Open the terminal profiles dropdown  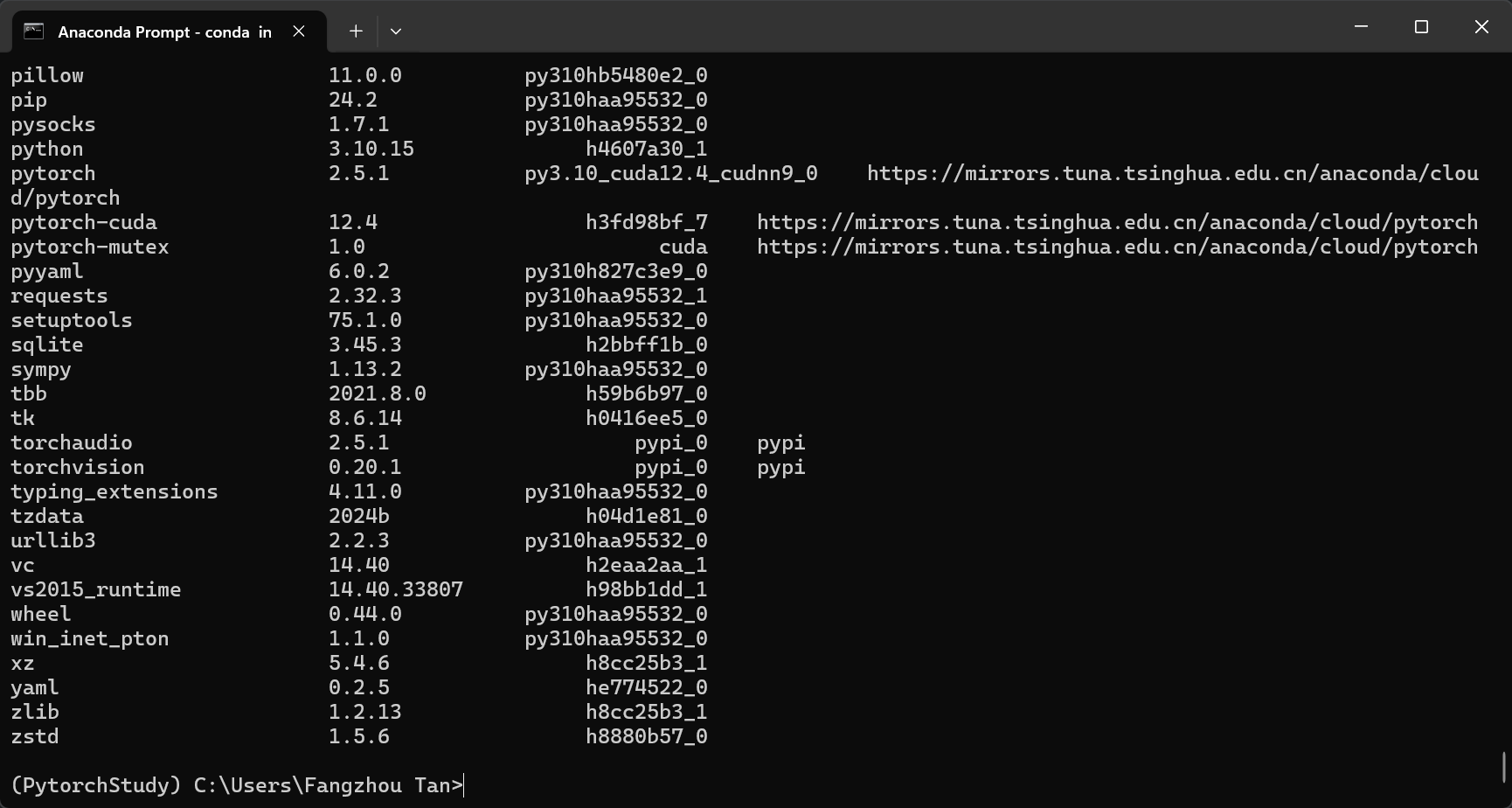coord(396,31)
